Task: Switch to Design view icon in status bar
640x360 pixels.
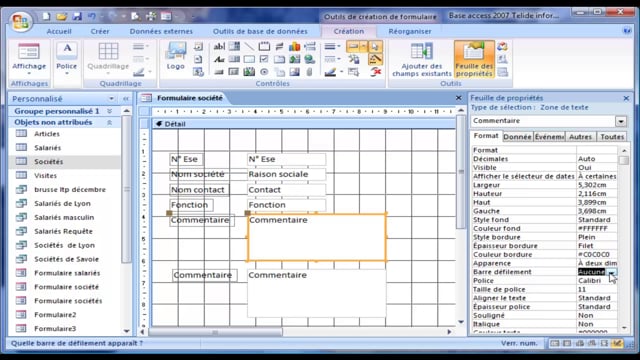Action: tap(618, 343)
